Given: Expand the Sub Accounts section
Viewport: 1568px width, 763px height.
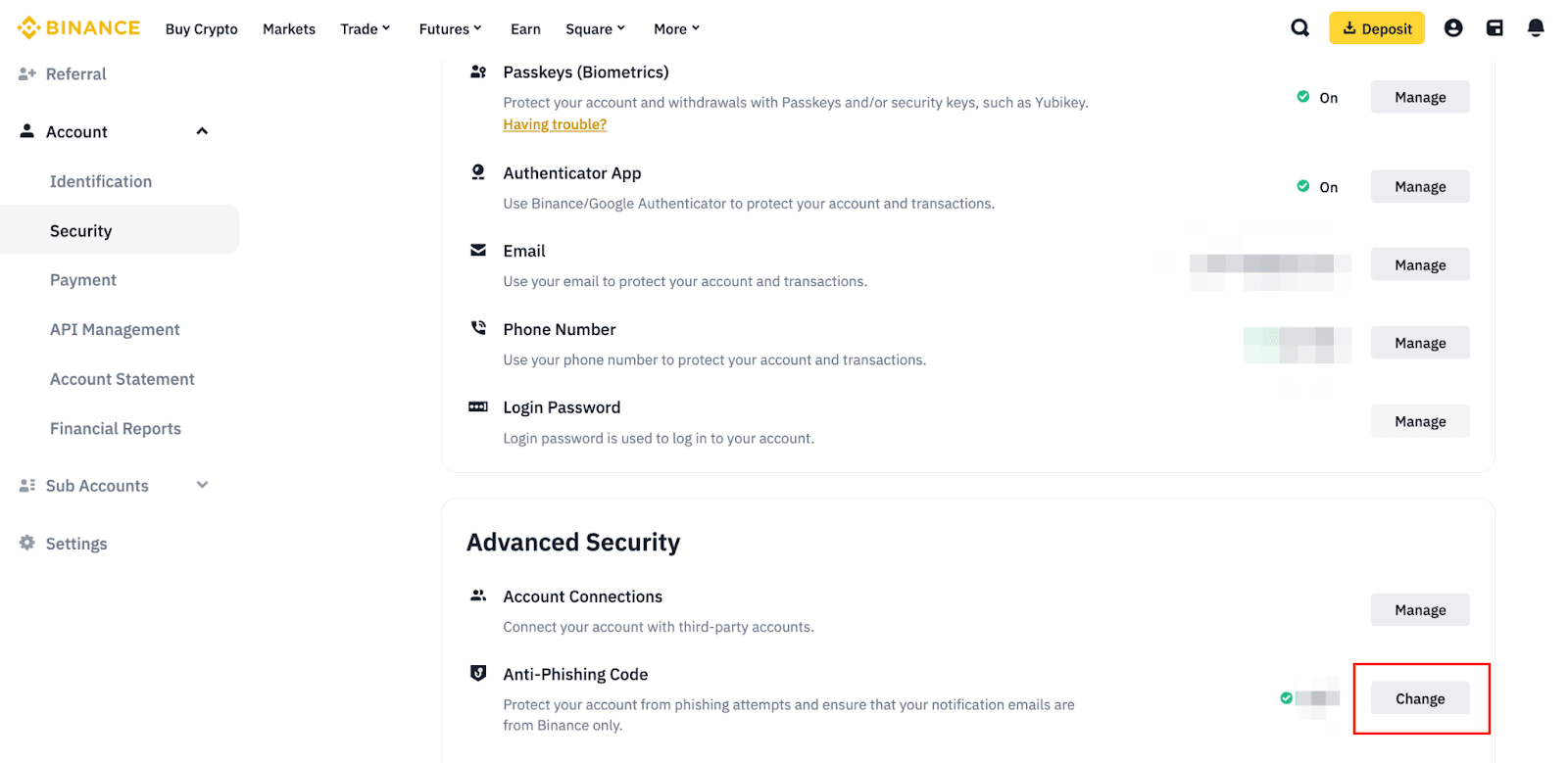Looking at the screenshot, I should [202, 485].
